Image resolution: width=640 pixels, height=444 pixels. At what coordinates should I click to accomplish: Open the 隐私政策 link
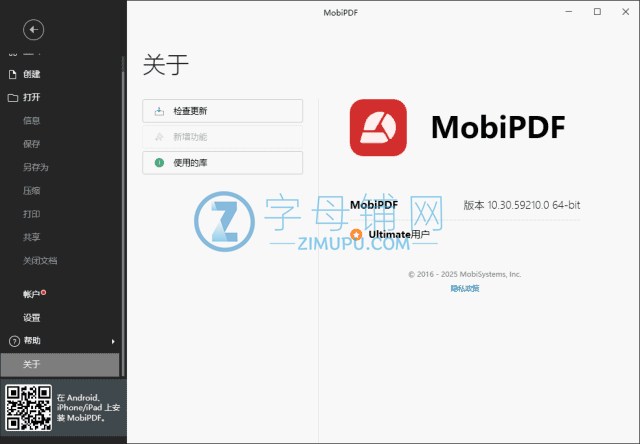pos(464,289)
